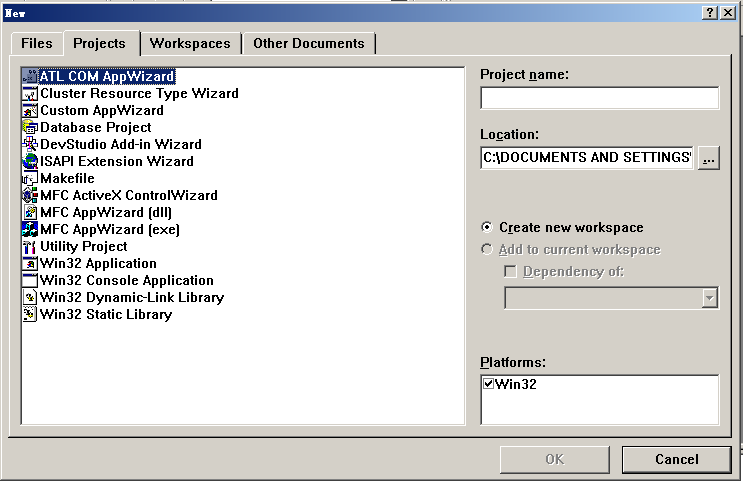743x483 pixels.
Task: Select 'ISAPI Extension Wizard' text
Action: click(117, 162)
